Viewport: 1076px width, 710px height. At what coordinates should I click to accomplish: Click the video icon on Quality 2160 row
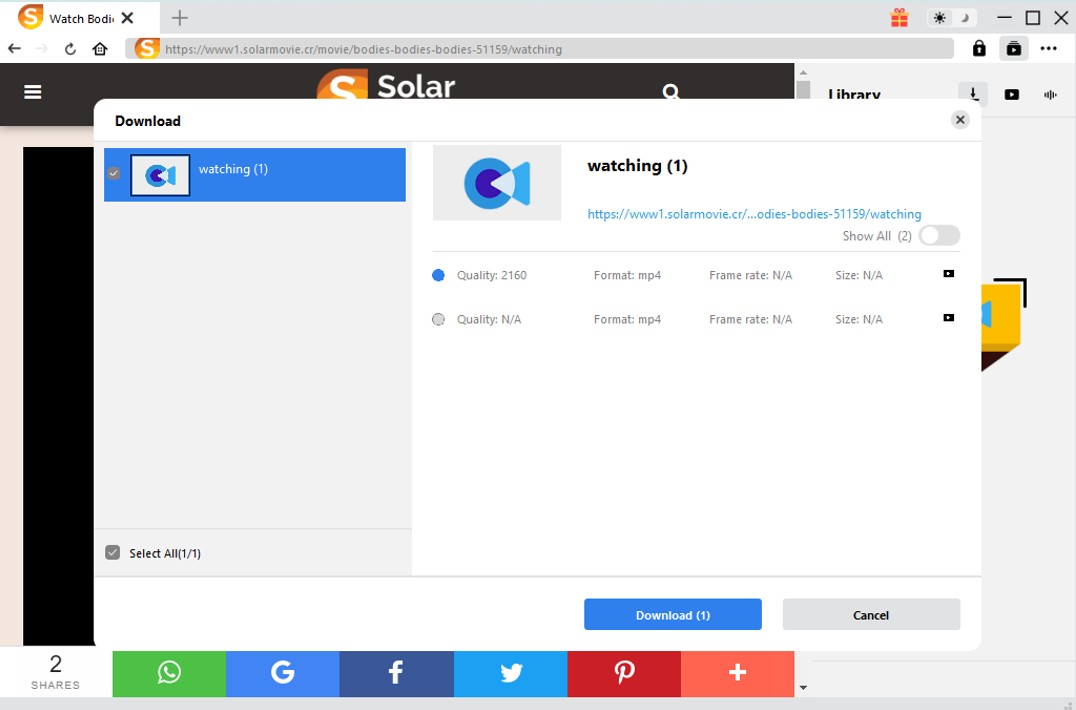pyautogui.click(x=949, y=274)
